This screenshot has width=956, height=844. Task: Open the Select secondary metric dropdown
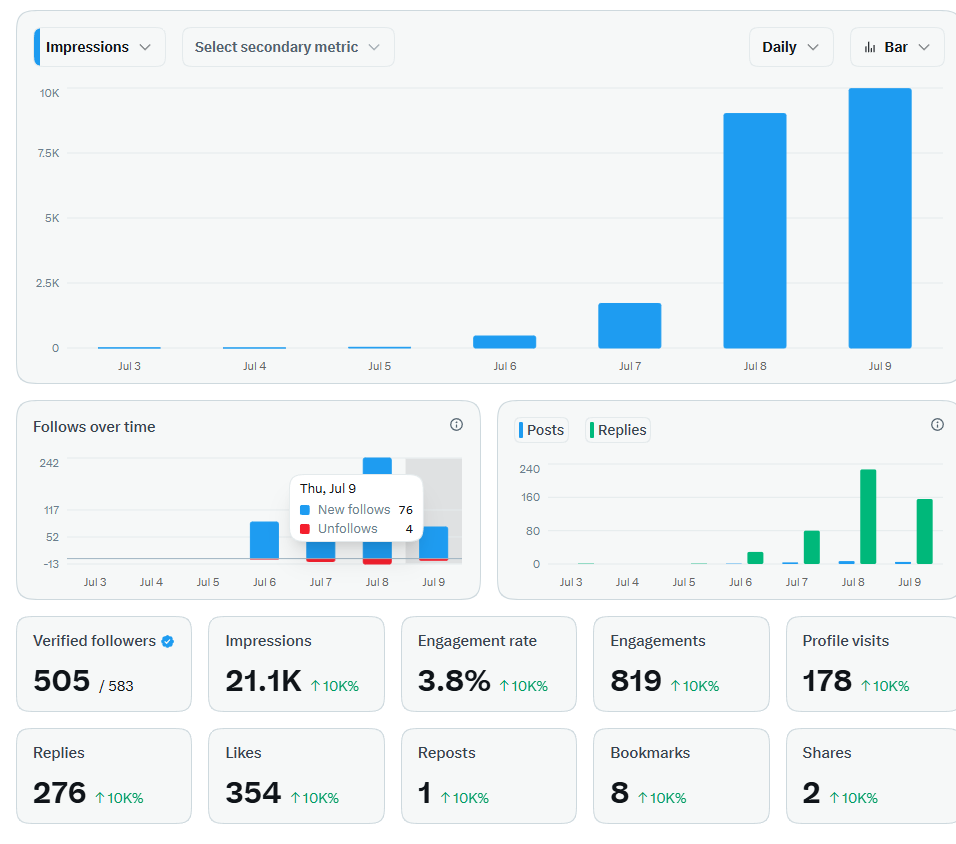pyautogui.click(x=288, y=47)
